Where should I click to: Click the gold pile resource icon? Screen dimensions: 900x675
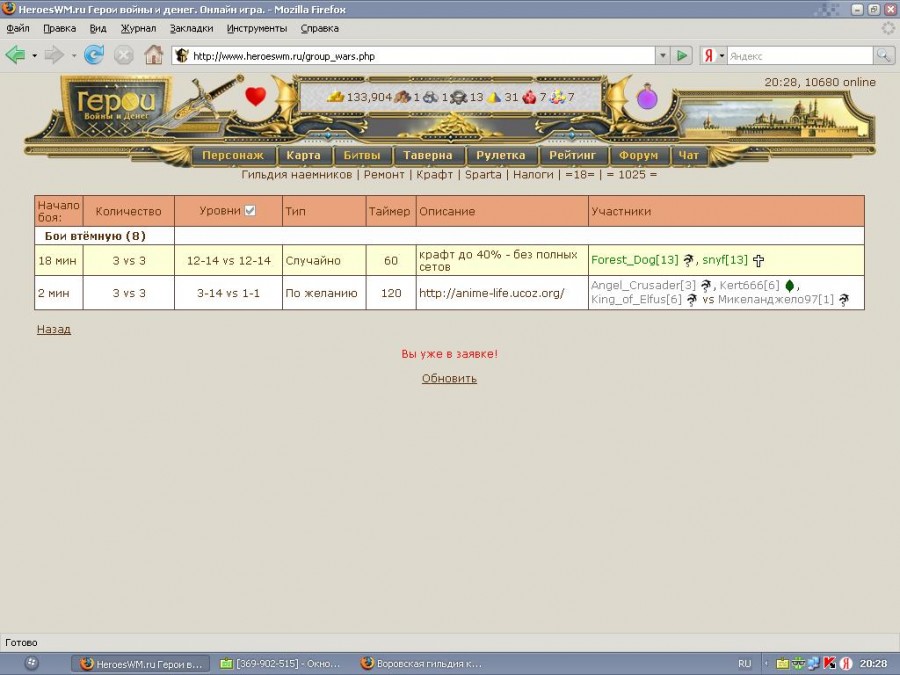pyautogui.click(x=336, y=97)
